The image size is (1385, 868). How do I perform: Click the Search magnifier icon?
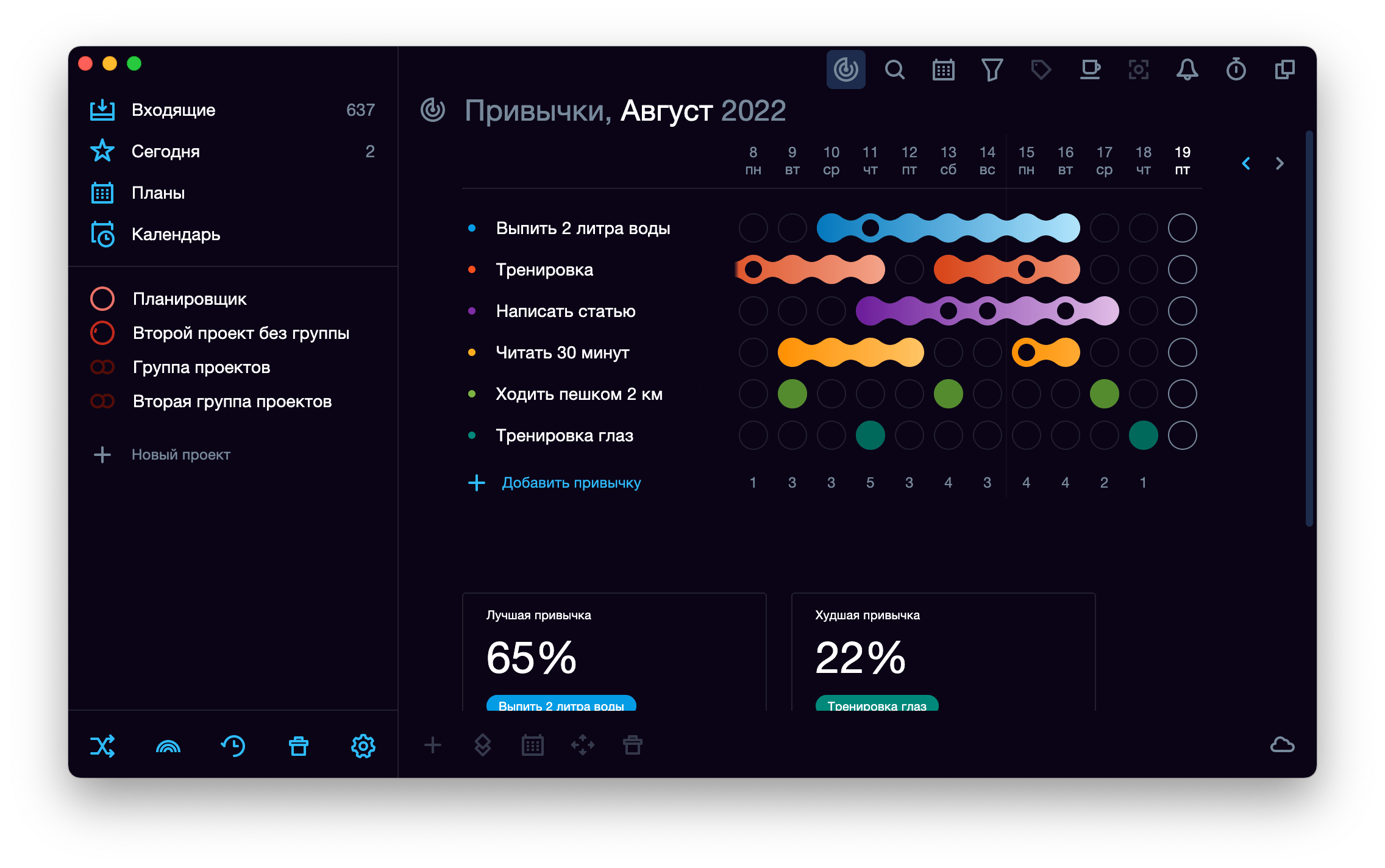[x=894, y=69]
